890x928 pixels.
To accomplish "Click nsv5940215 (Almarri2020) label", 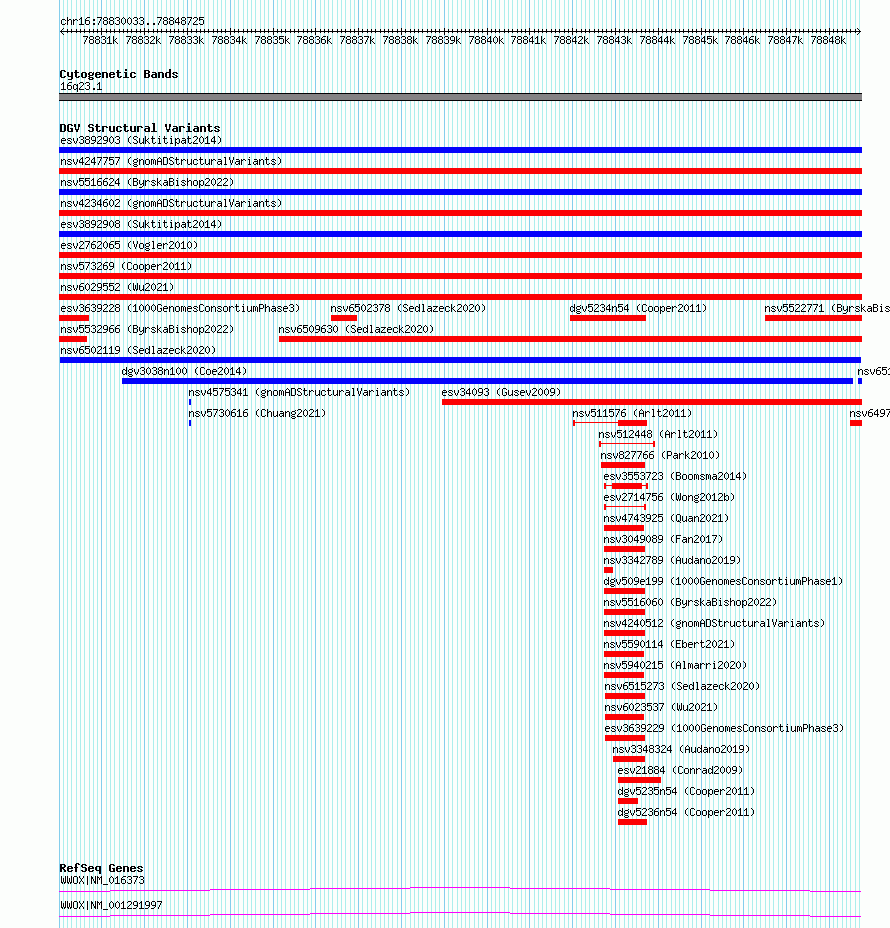I will point(675,665).
